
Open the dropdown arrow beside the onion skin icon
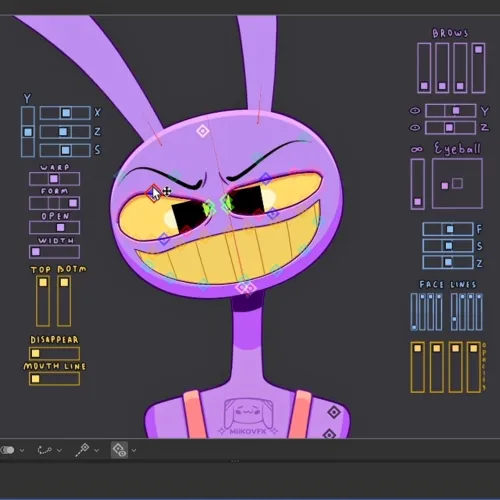pyautogui.click(x=22, y=451)
